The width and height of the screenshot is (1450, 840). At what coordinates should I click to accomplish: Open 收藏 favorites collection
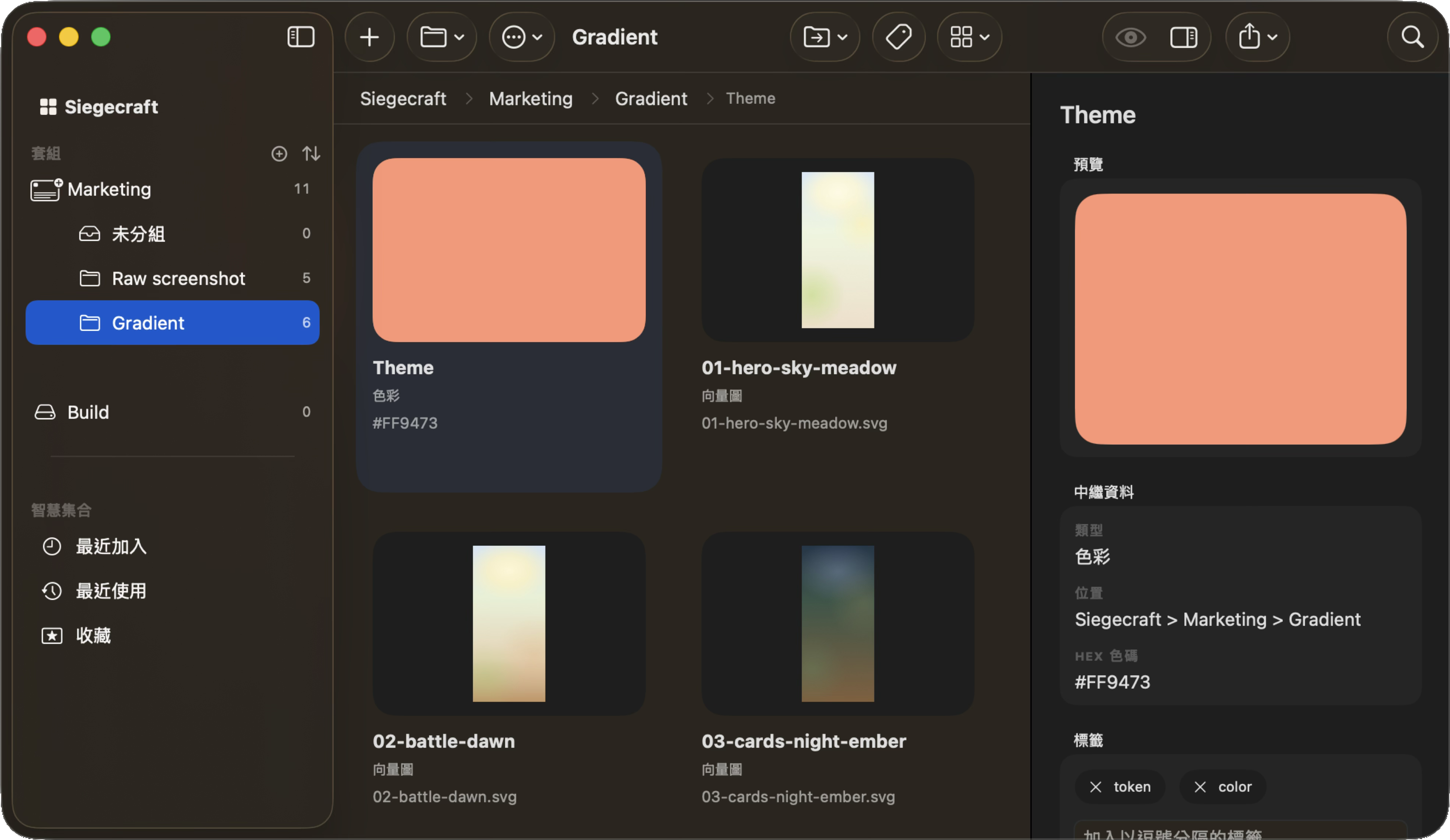[x=173, y=635]
